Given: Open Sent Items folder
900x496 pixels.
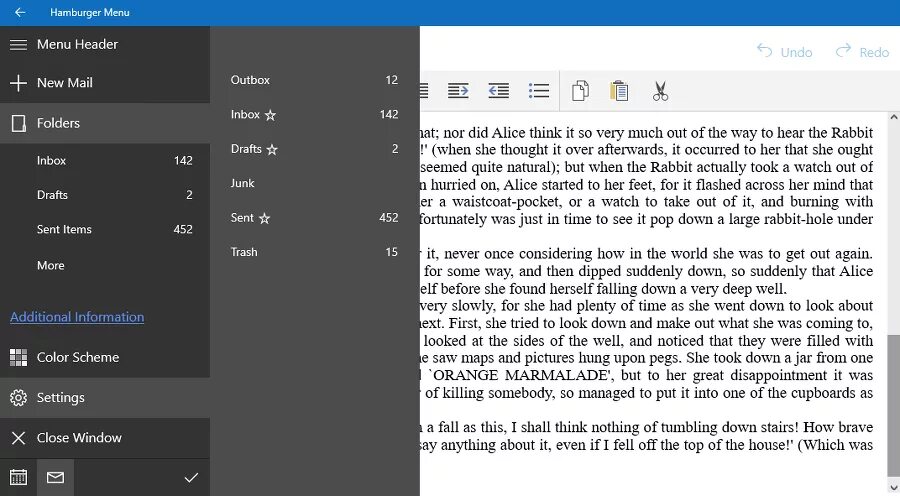Looking at the screenshot, I should [x=105, y=230].
